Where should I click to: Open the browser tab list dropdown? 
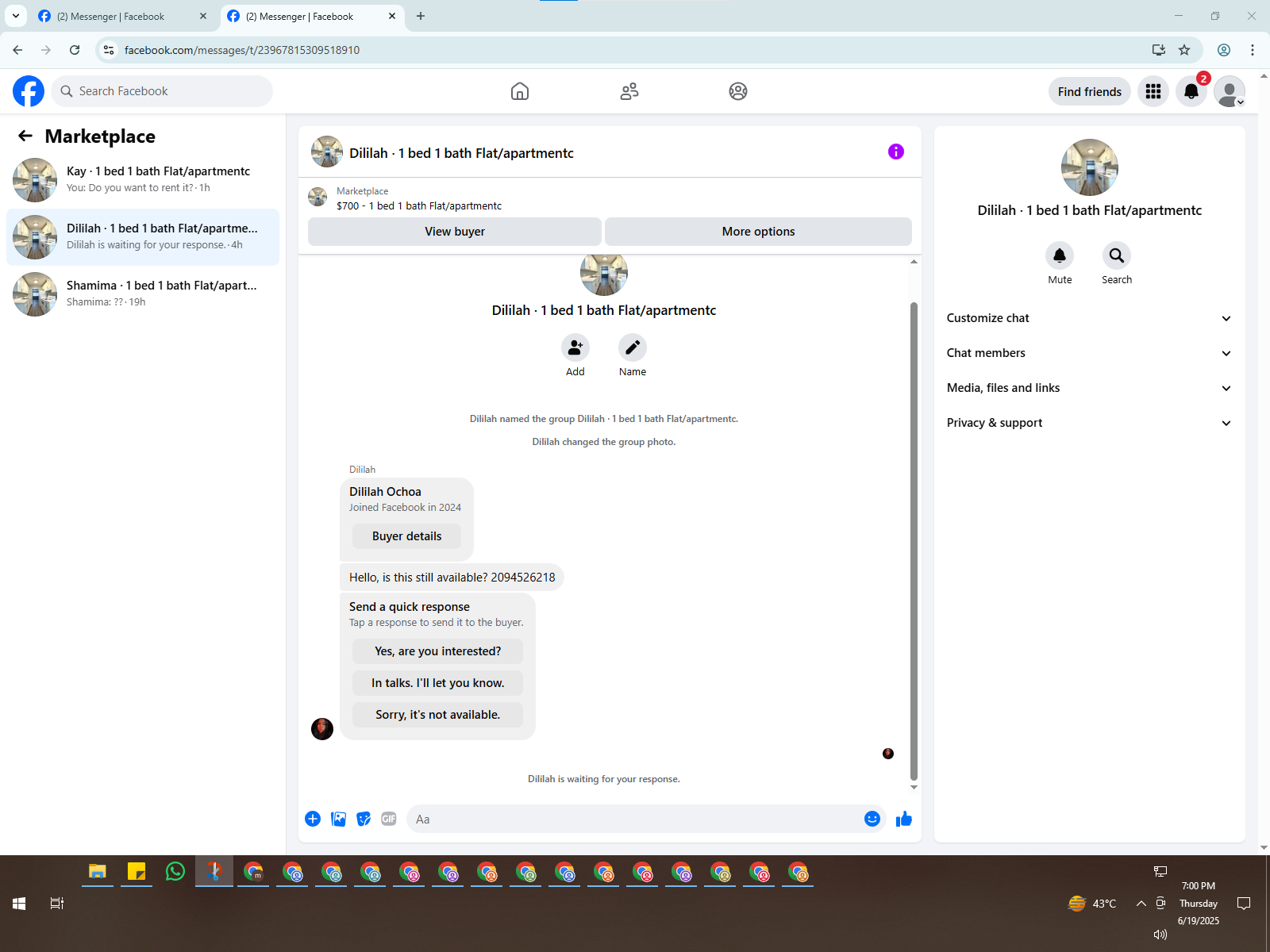point(15,16)
